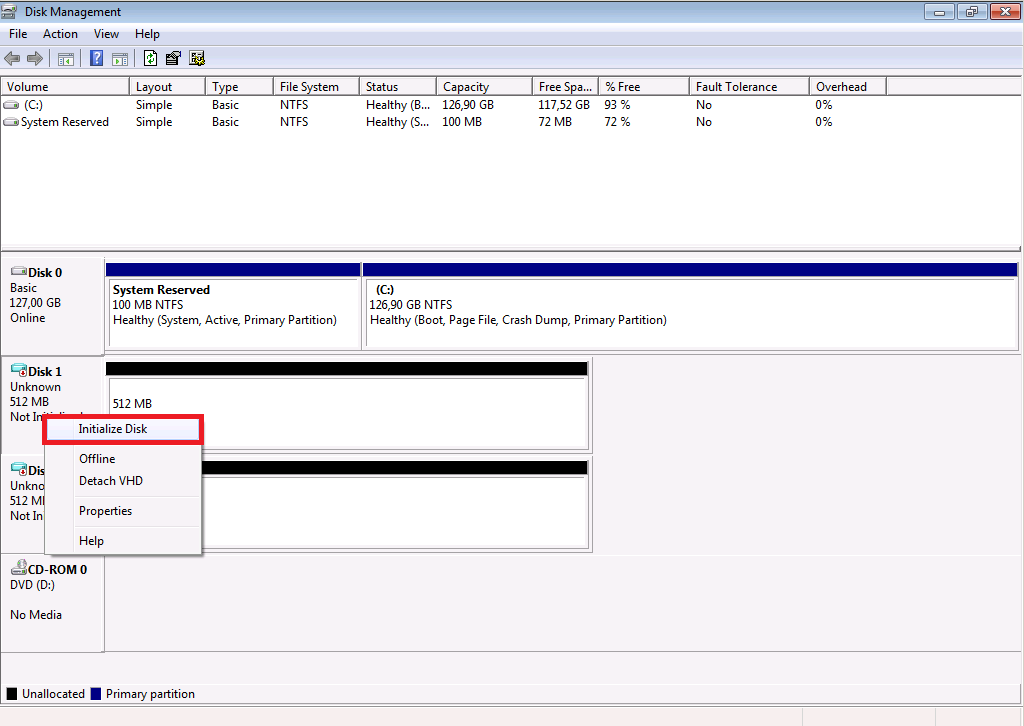Screen dimensions: 1024x726
Task: Select the Disk 0 drive icon
Action: (18, 272)
